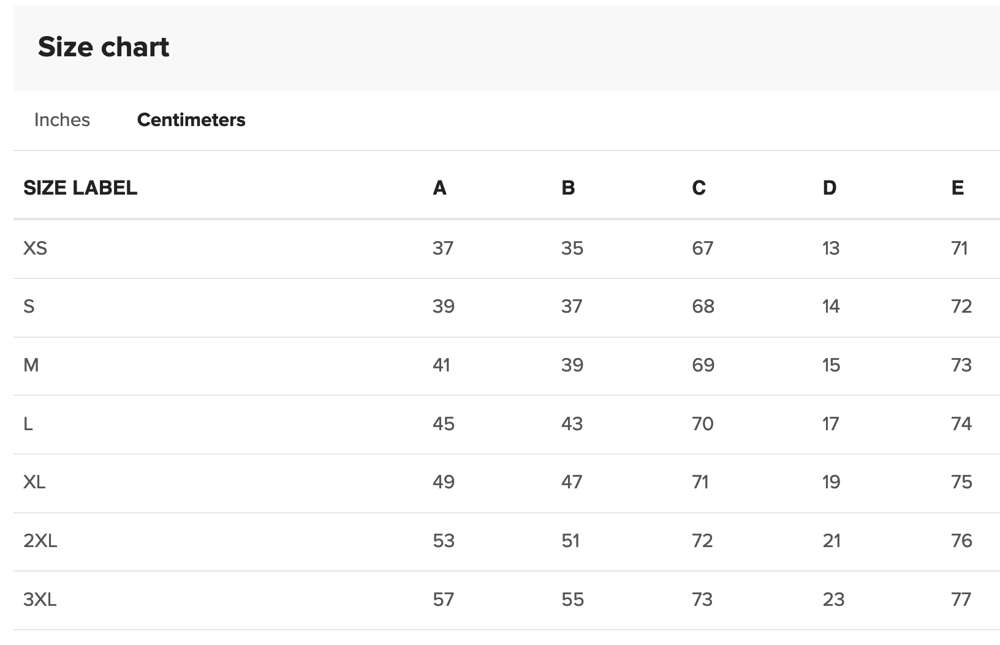Select the XS size row label
The image size is (1000, 645).
35,248
